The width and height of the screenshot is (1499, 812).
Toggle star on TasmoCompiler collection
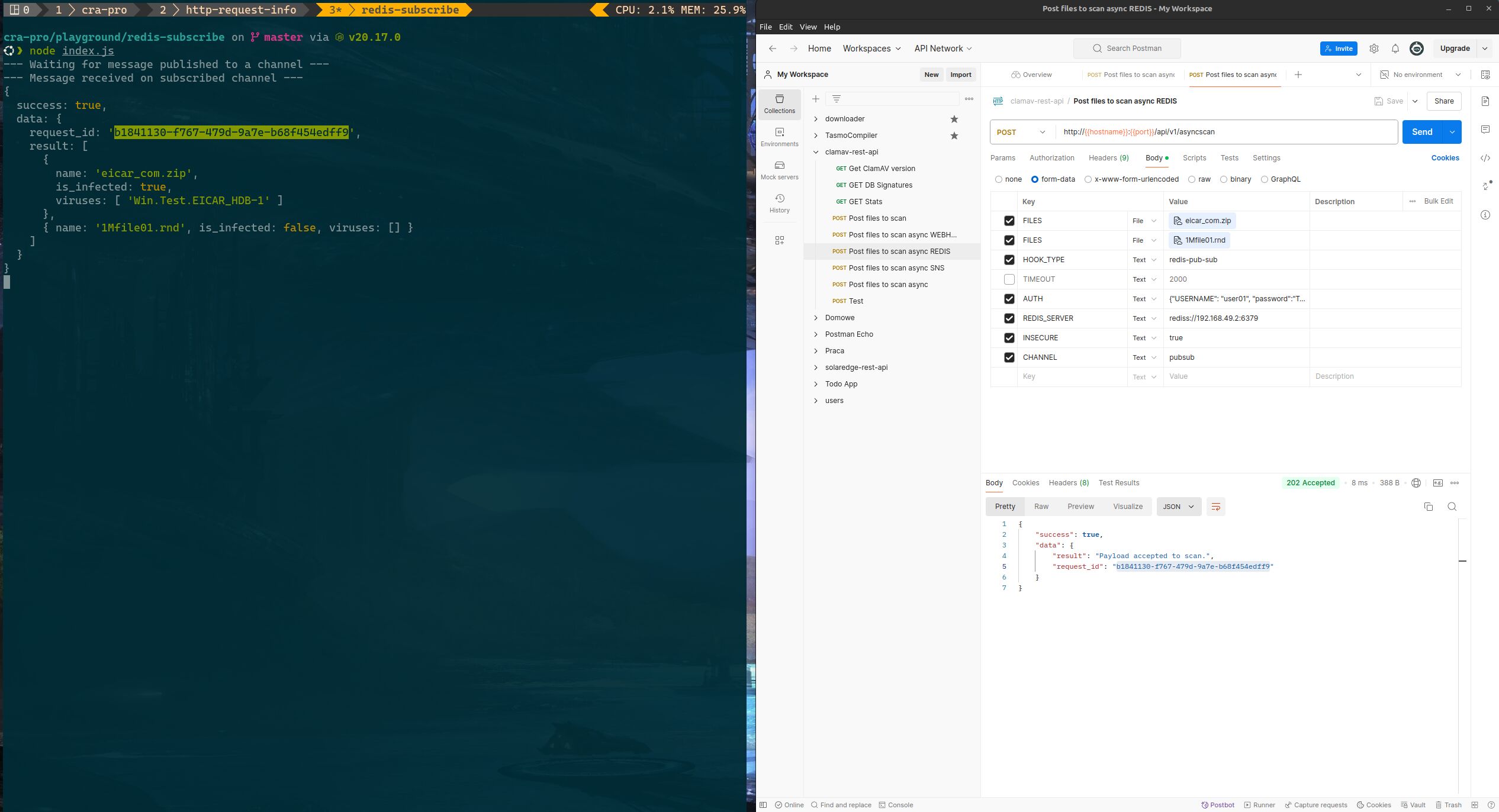point(954,136)
